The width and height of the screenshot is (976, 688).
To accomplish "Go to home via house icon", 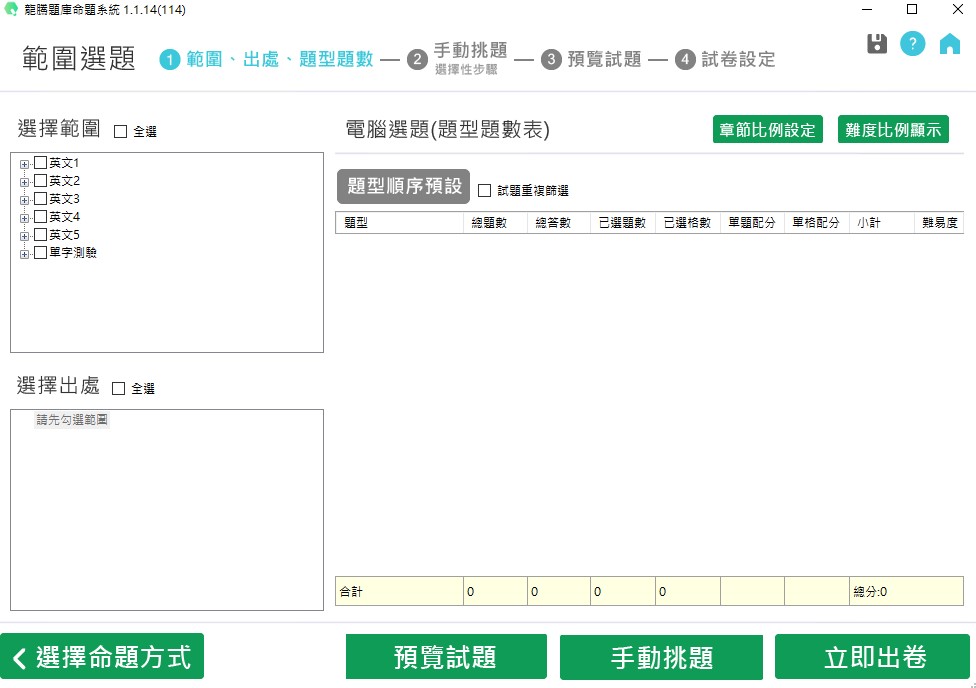I will point(949,44).
